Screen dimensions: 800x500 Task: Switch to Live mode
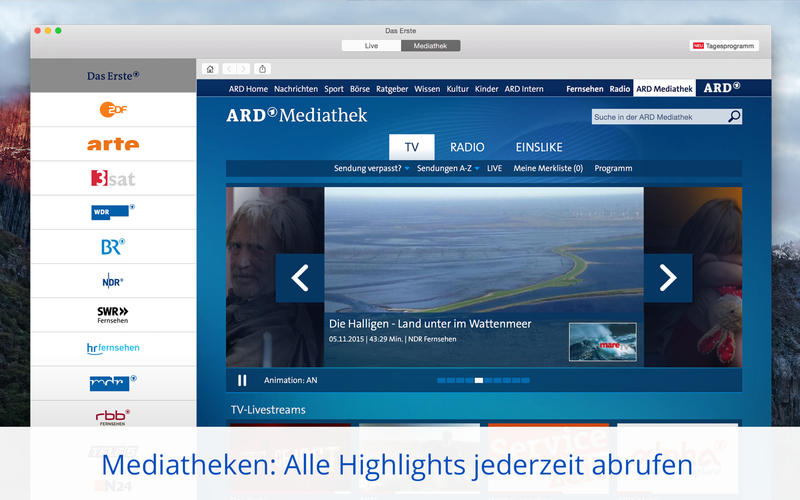(371, 46)
